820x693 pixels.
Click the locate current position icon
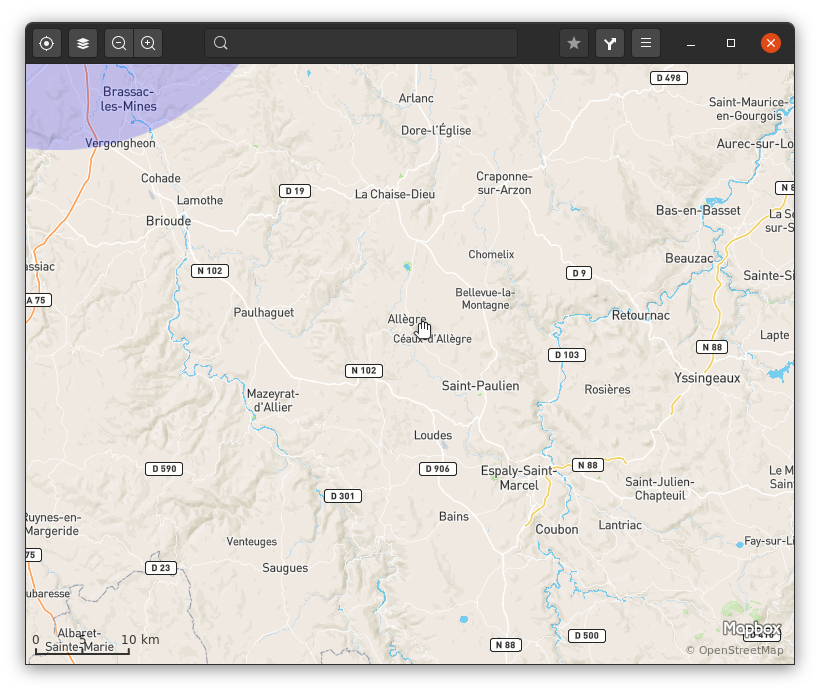[x=47, y=43]
